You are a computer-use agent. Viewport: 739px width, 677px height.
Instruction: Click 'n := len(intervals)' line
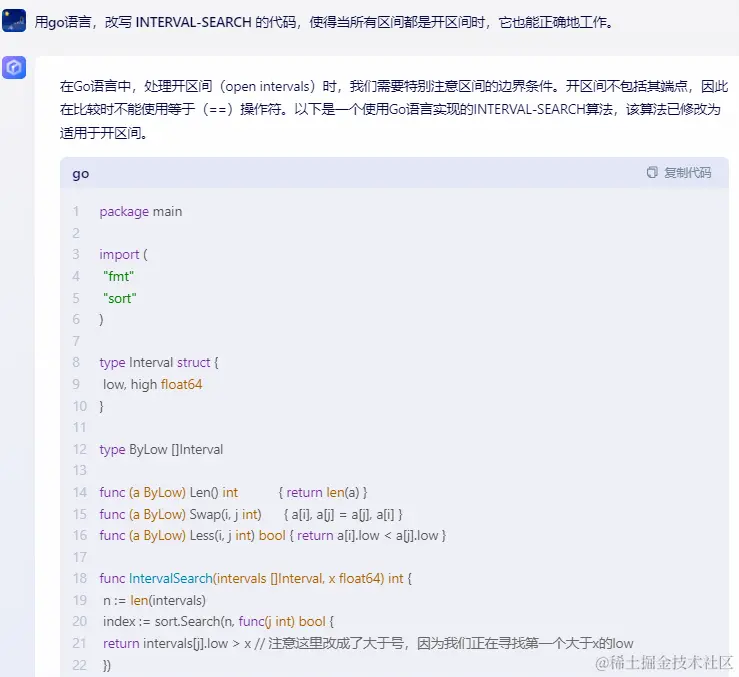[x=155, y=601]
